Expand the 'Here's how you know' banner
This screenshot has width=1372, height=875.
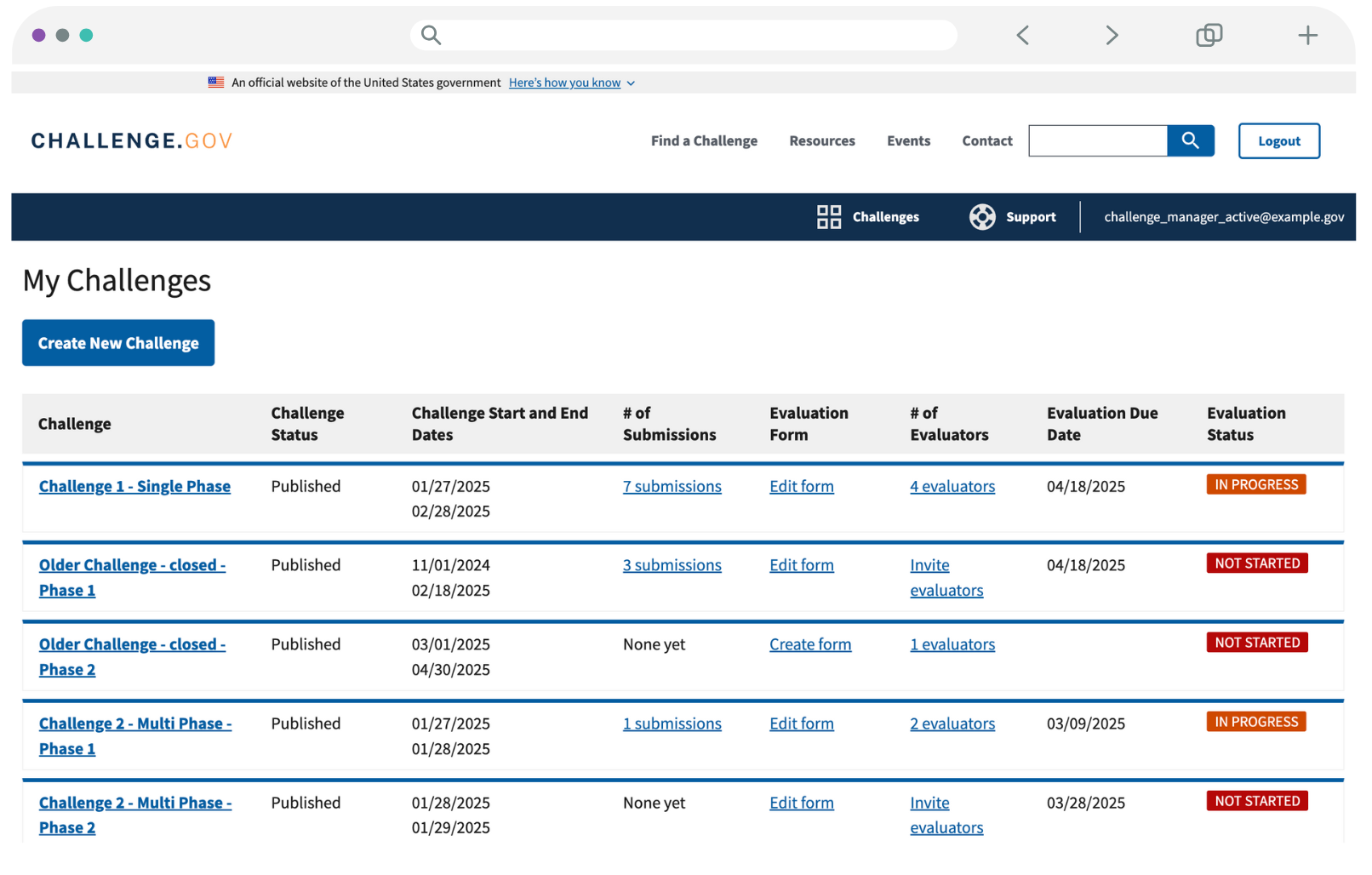(x=571, y=83)
